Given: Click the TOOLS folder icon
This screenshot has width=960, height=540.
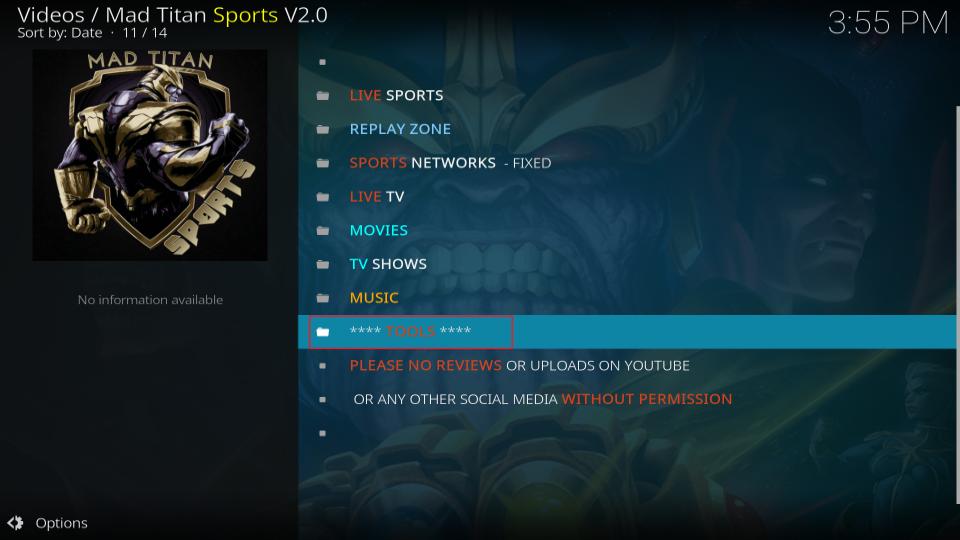Looking at the screenshot, I should tap(323, 332).
